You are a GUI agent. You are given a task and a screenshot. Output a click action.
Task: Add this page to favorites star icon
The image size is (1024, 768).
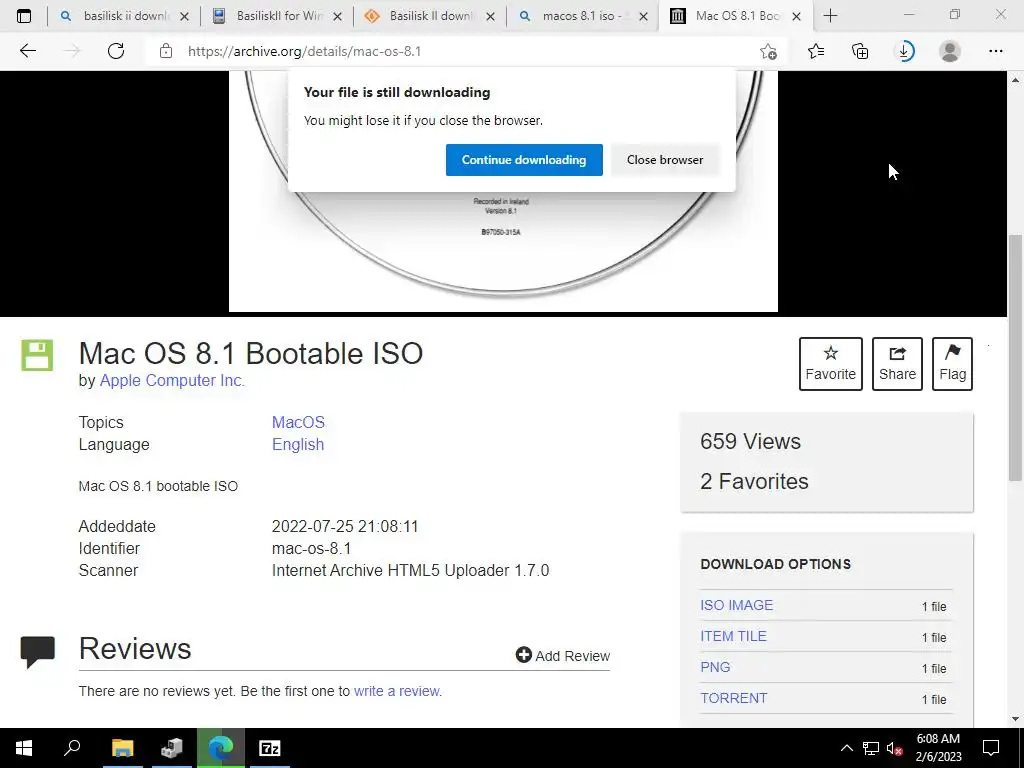(x=769, y=52)
